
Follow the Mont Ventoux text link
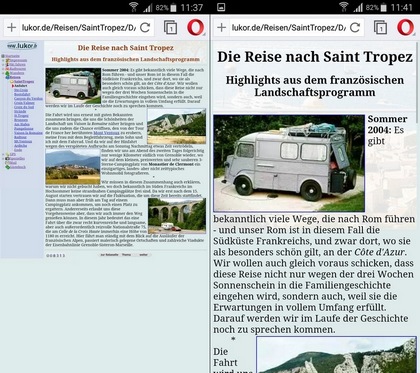pyautogui.click(x=106, y=133)
